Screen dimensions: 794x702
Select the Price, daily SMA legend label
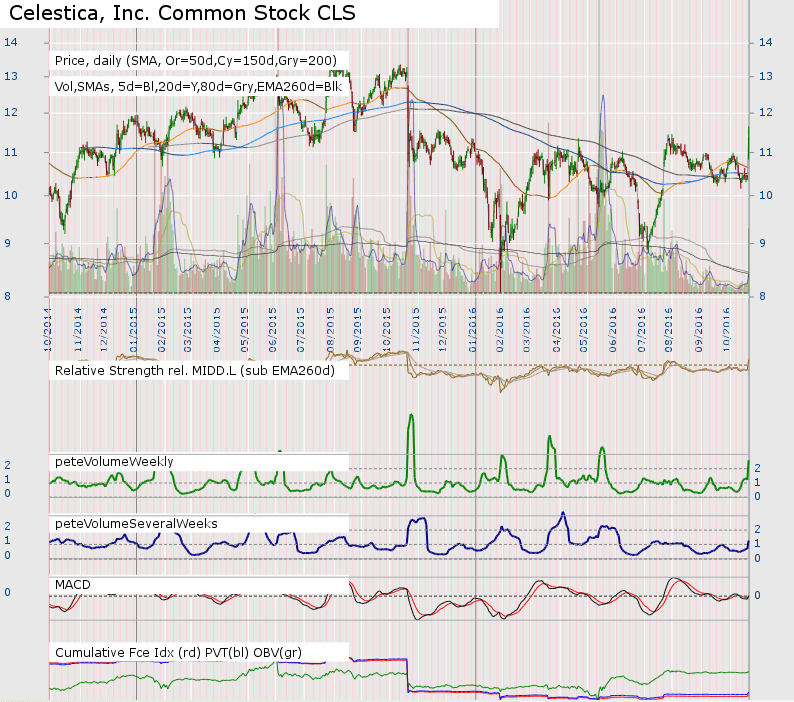coord(195,61)
